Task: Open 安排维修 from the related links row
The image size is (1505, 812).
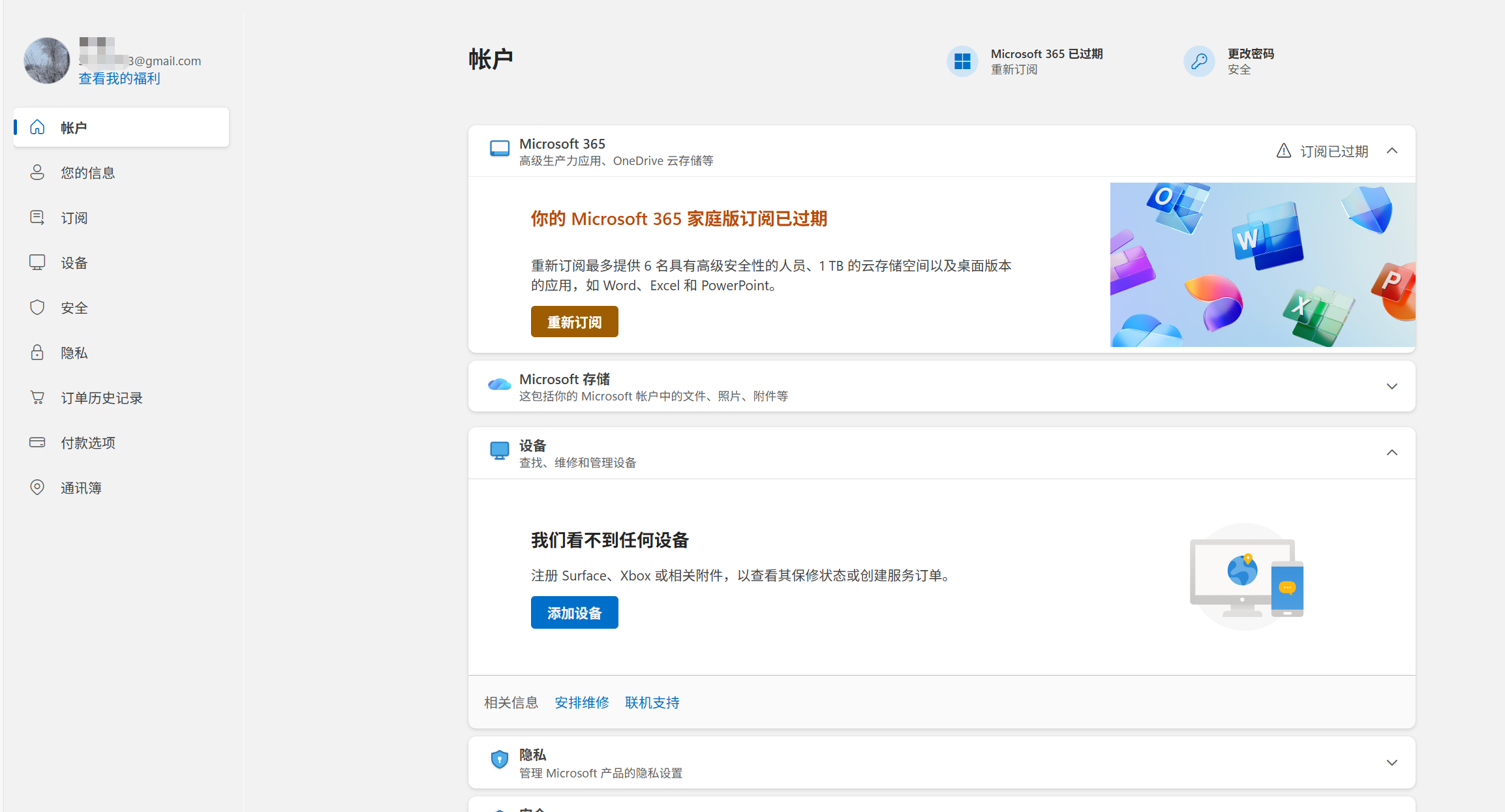Action: point(581,702)
